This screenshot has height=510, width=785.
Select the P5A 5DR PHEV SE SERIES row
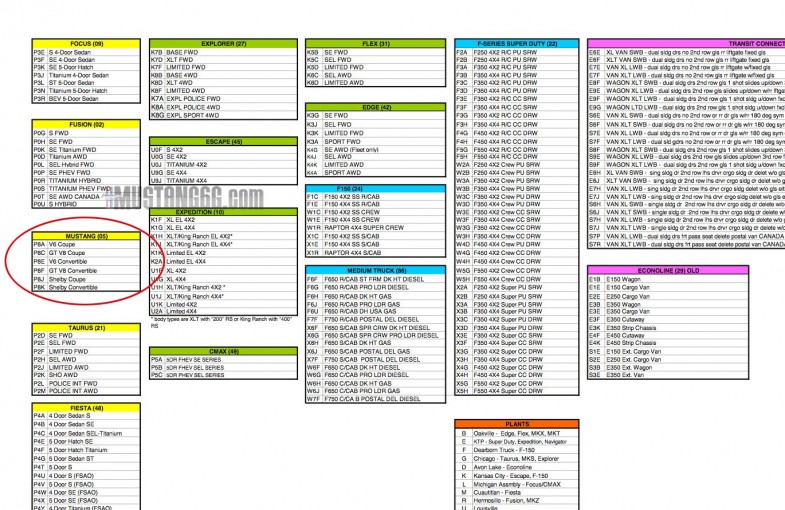[x=223, y=359]
